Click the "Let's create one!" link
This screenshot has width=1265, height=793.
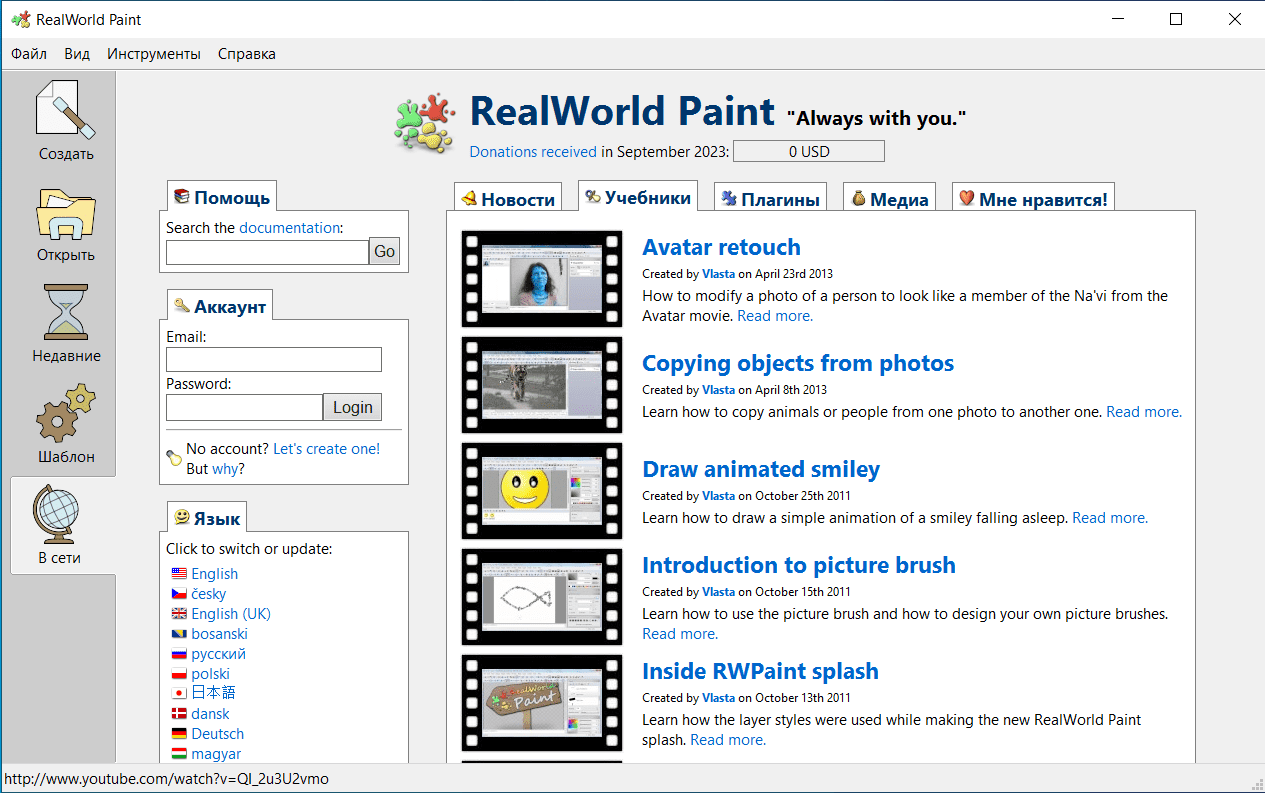(326, 449)
